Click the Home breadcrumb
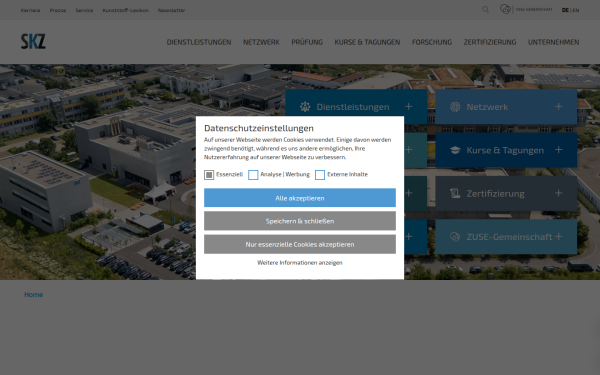The width and height of the screenshot is (600, 375). [34, 295]
